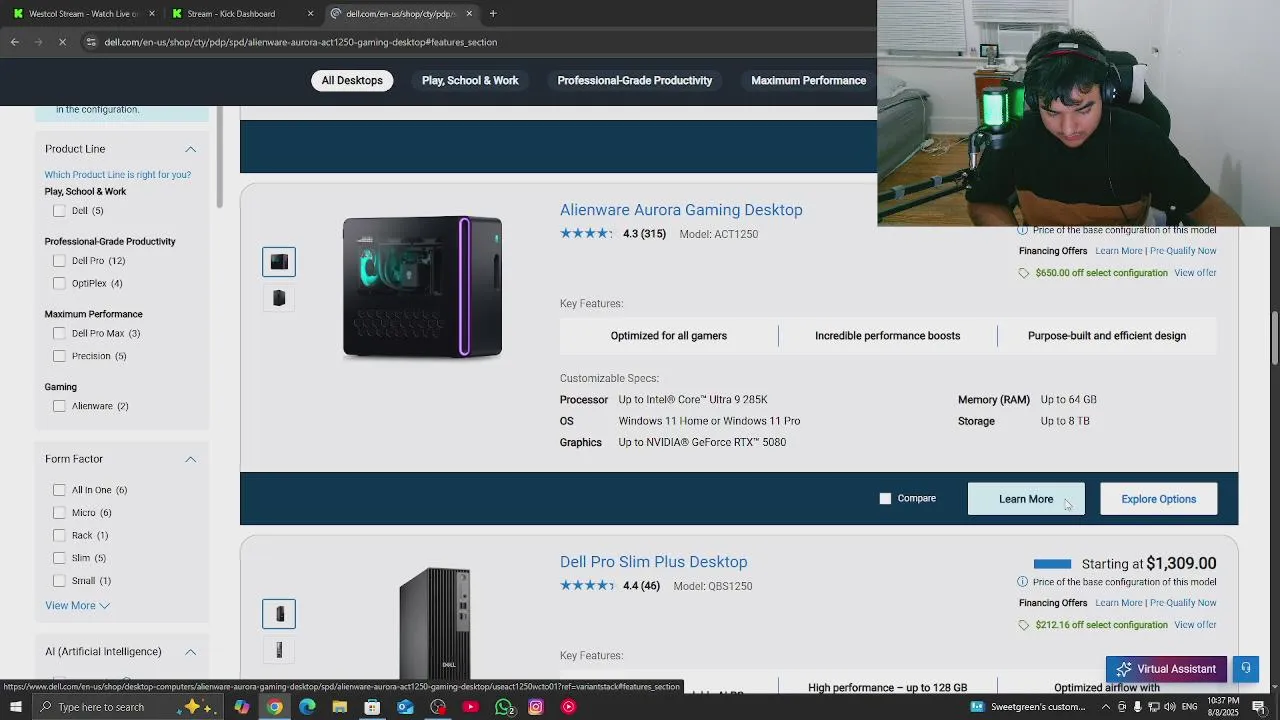Collapse the Product Line filter section

190,149
